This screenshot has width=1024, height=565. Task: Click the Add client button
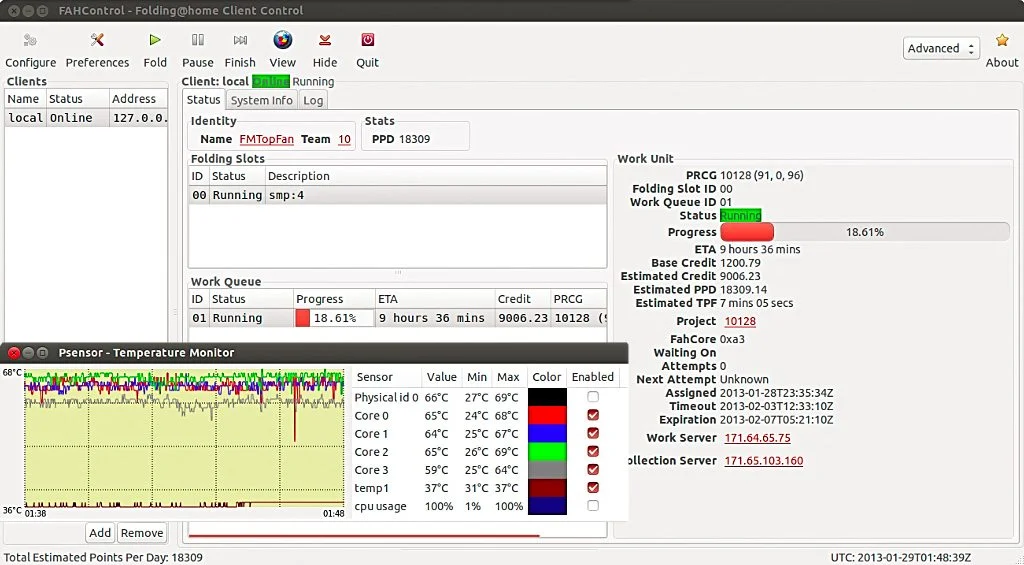point(100,533)
